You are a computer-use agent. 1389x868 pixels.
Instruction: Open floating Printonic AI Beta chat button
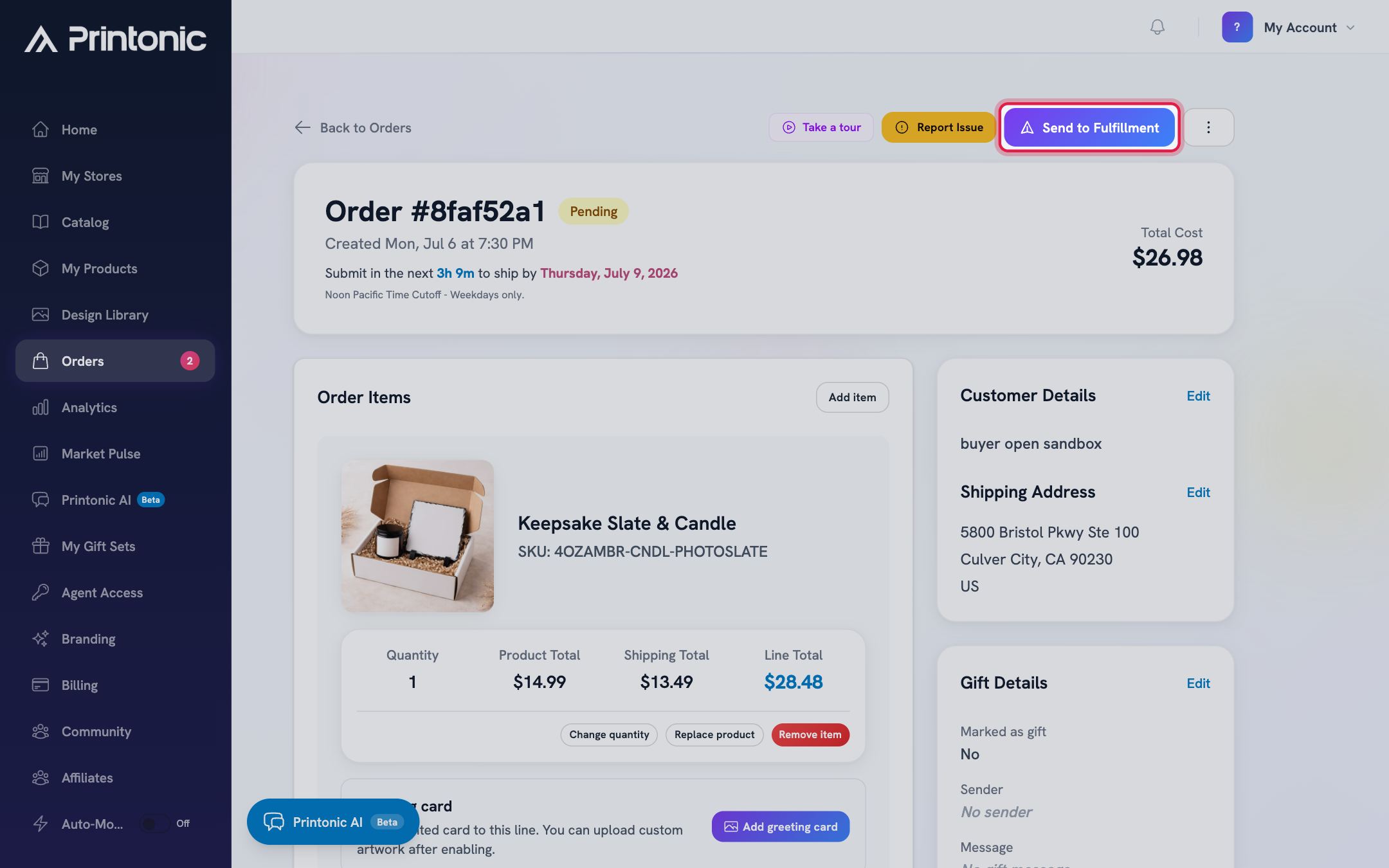333,822
